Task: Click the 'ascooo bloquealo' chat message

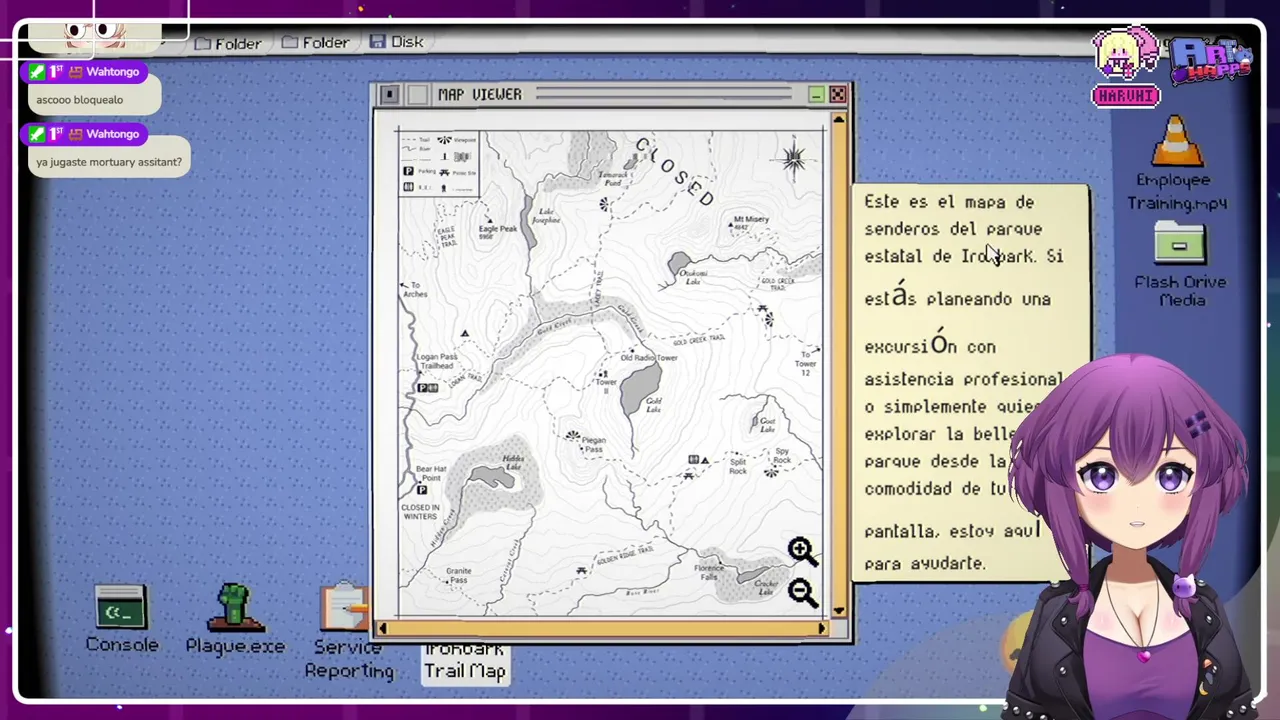Action: click(80, 100)
